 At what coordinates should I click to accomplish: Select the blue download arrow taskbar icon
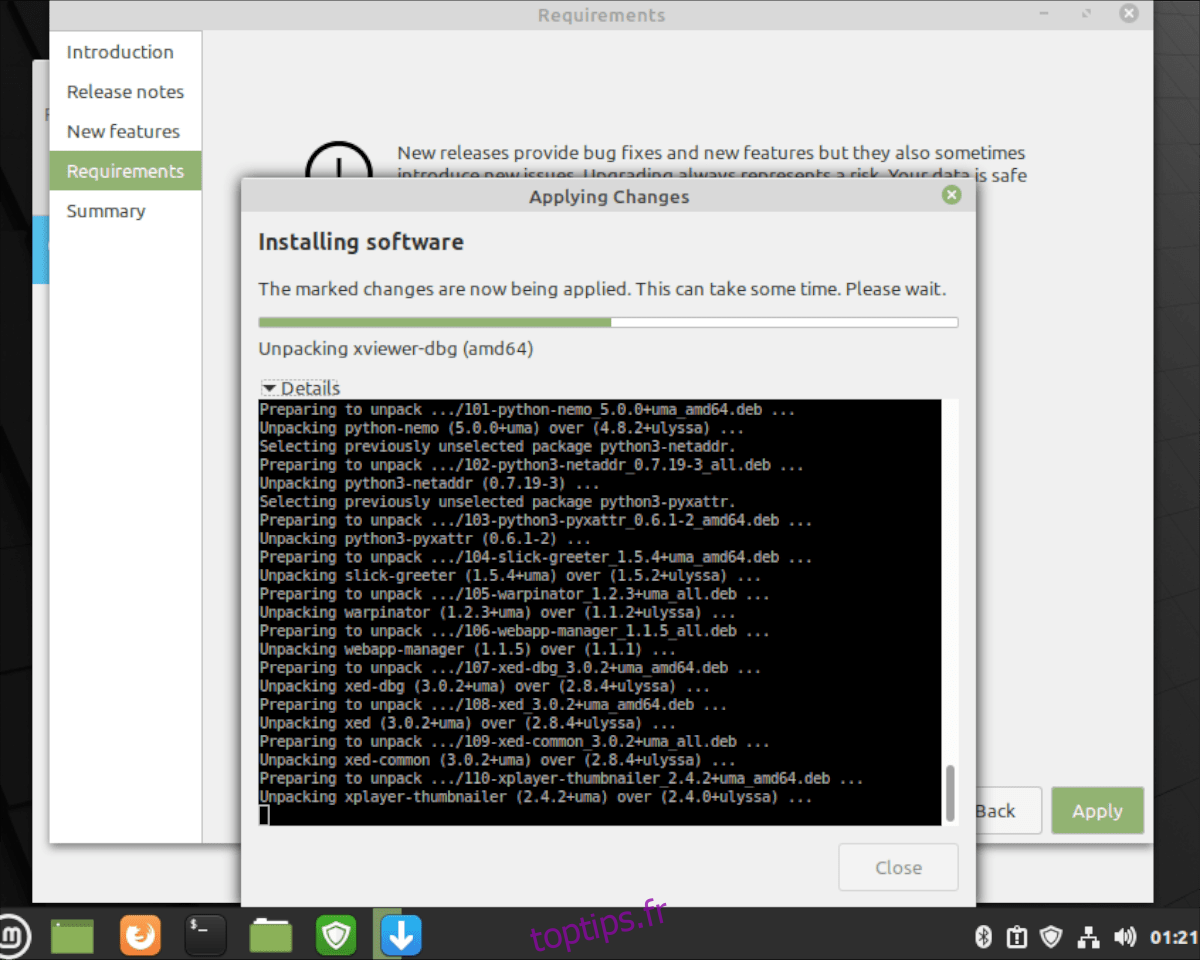pos(401,936)
